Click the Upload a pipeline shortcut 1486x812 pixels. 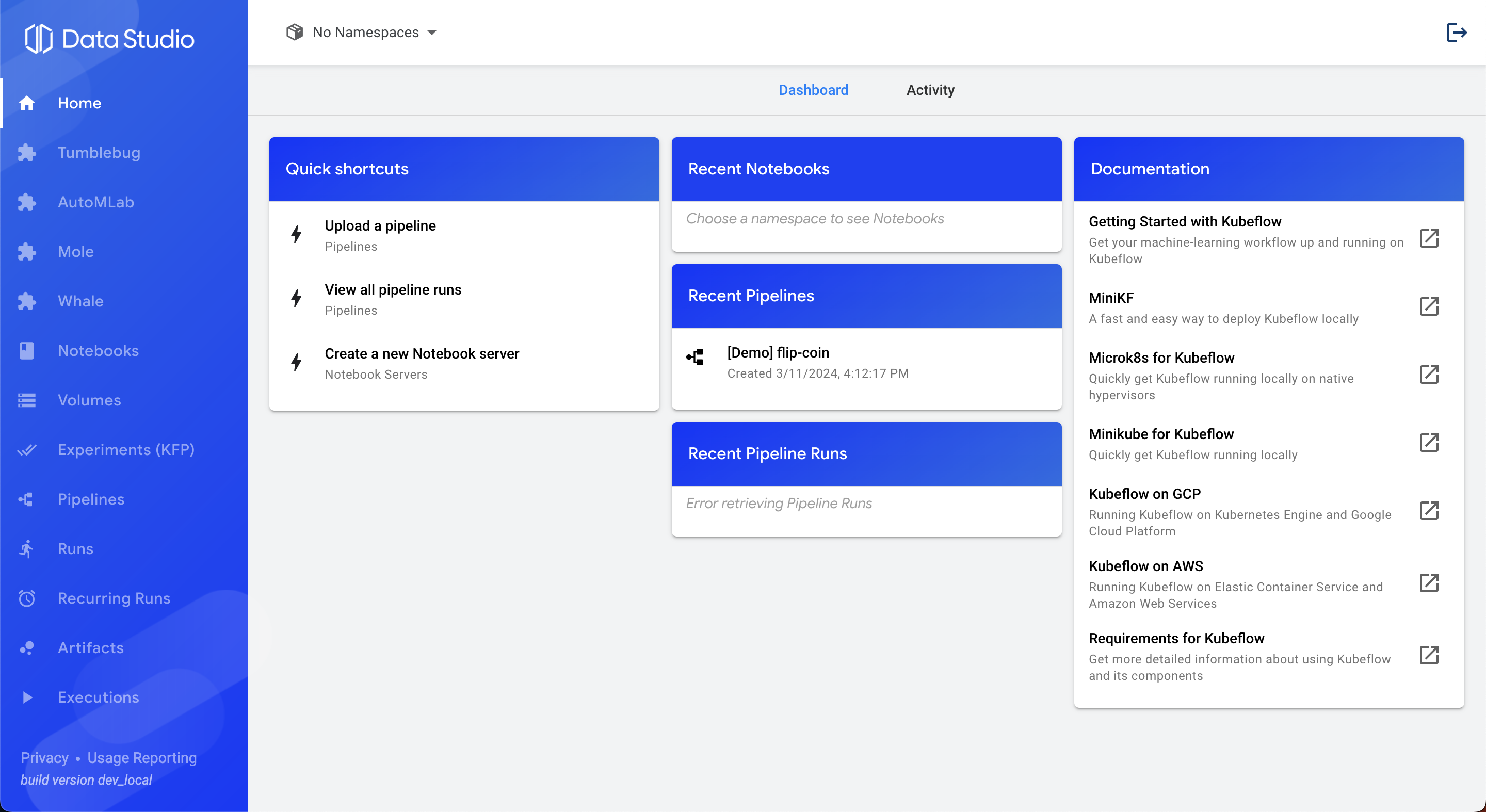pos(380,225)
